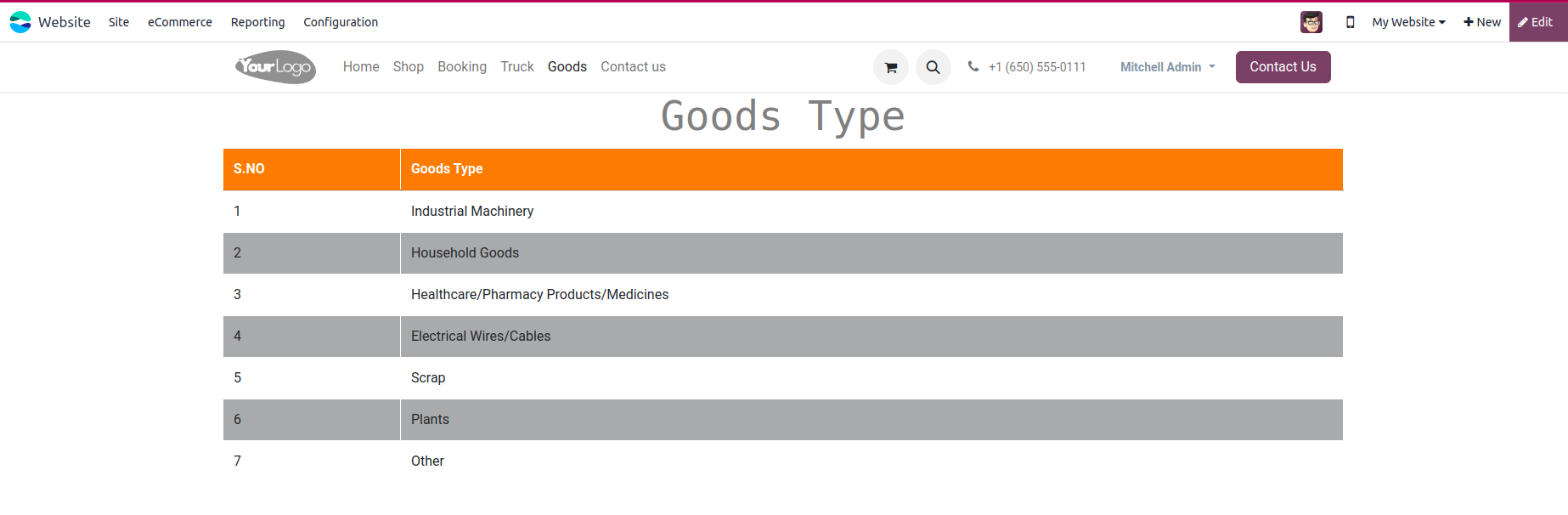The image size is (1568, 515).
Task: Open the Configuration menu
Action: click(341, 22)
